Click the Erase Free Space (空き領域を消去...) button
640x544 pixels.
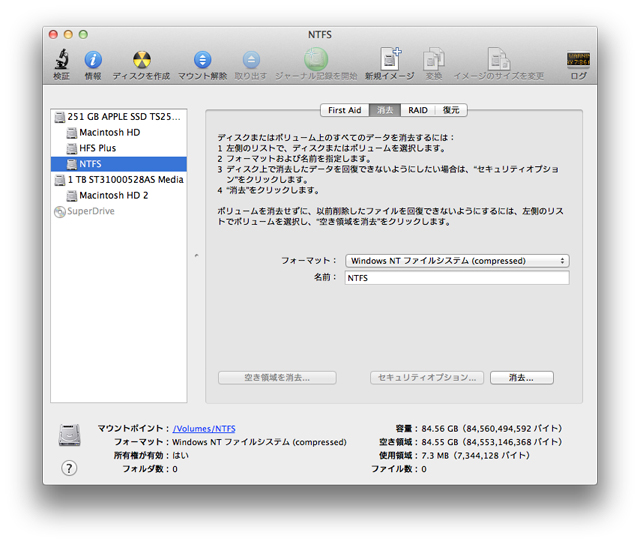click(x=277, y=378)
